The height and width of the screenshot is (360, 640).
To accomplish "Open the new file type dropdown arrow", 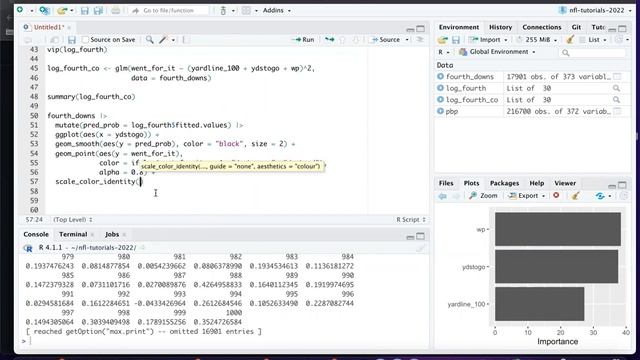I will coord(31,11).
